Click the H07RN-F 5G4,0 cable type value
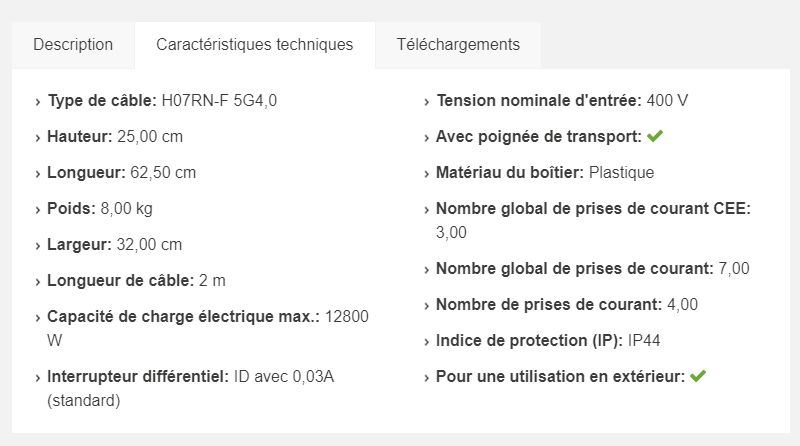This screenshot has height=446, width=800. coord(220,100)
